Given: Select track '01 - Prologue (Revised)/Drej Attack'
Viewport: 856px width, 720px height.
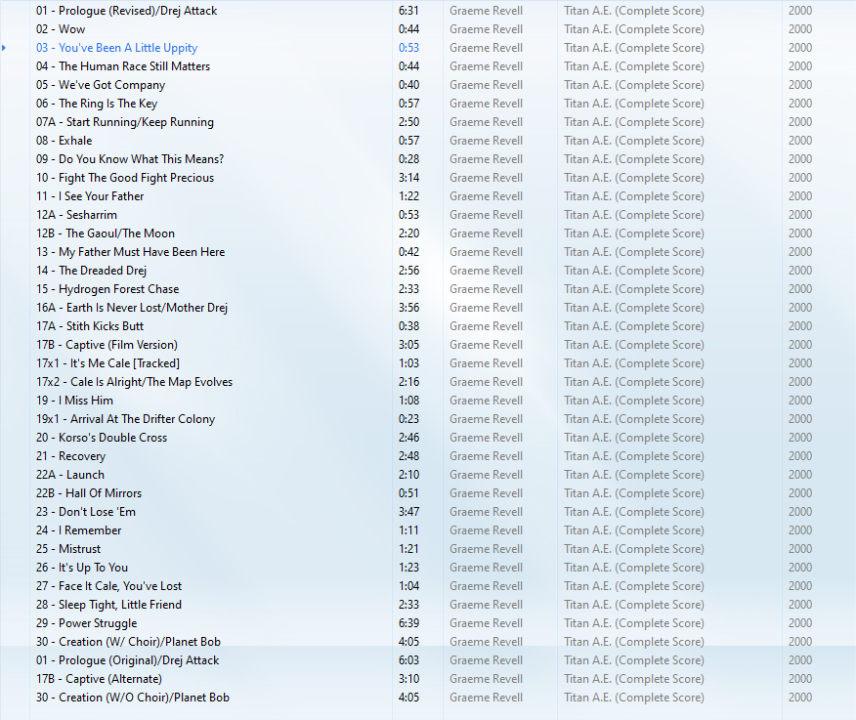Looking at the screenshot, I should tap(127, 11).
